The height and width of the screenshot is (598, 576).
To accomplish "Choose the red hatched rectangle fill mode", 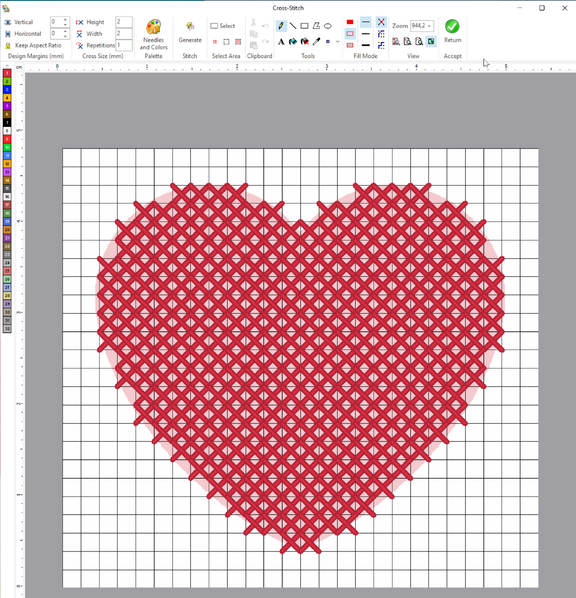I will point(350,45).
